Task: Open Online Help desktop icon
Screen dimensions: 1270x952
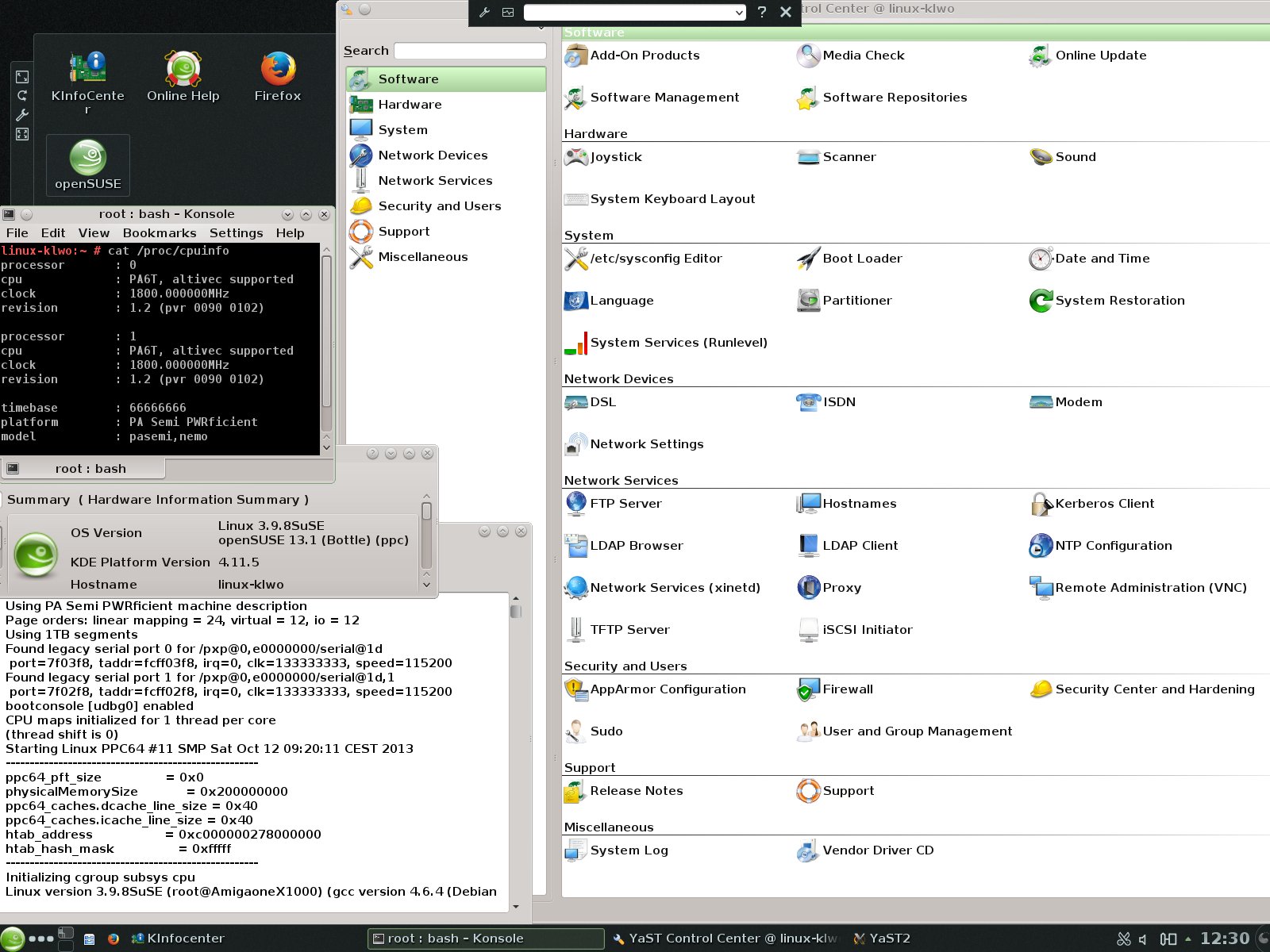Action: click(183, 78)
